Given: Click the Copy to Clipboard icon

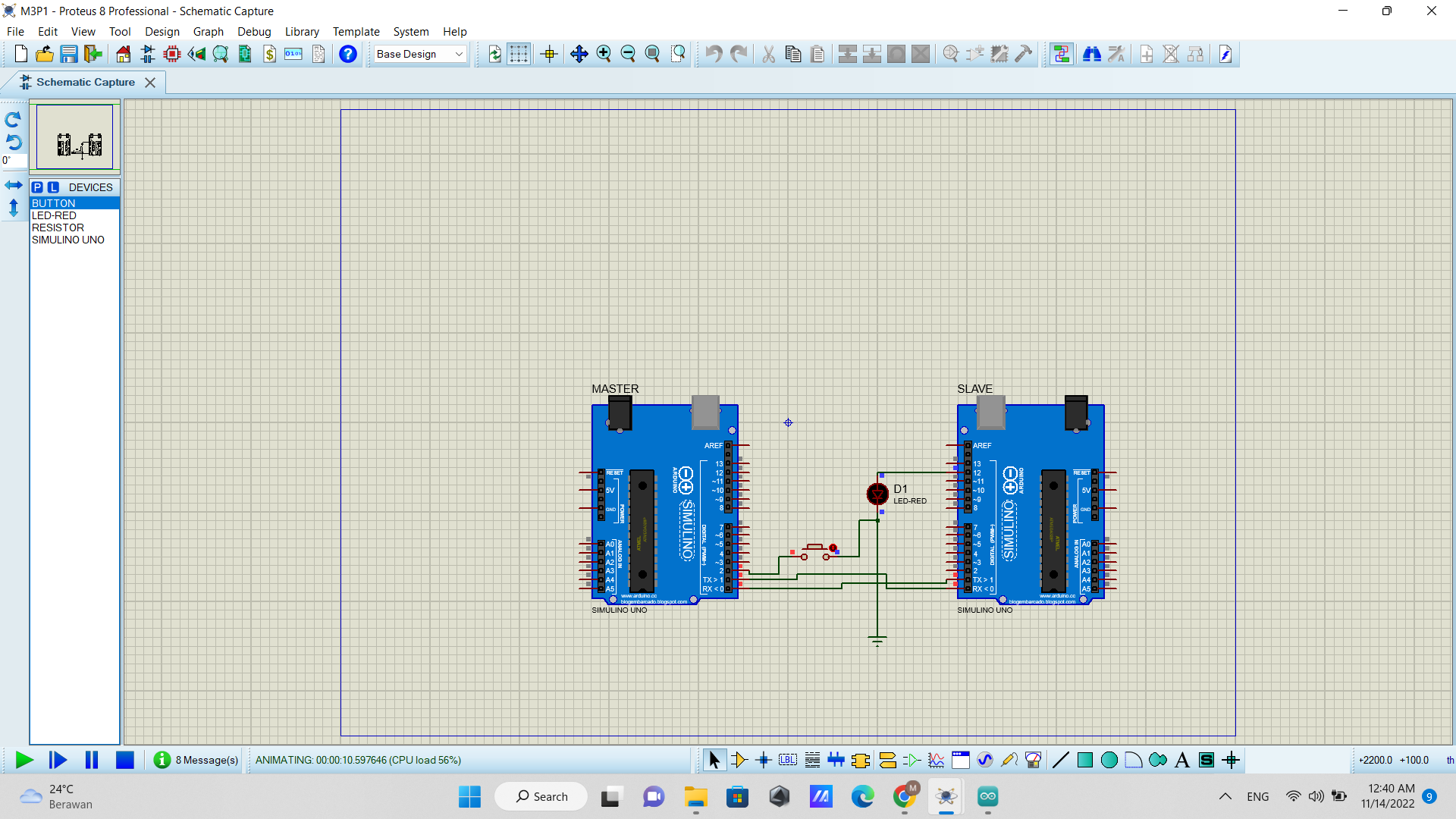Looking at the screenshot, I should tap(793, 54).
